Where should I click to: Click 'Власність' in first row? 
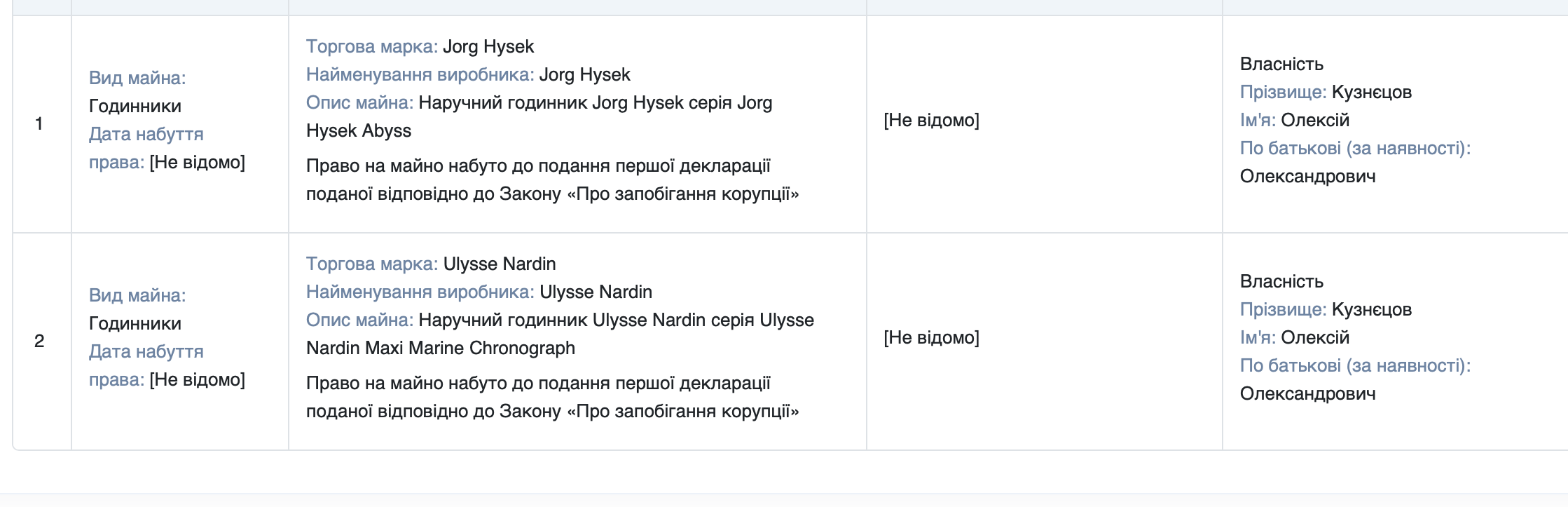(1281, 64)
